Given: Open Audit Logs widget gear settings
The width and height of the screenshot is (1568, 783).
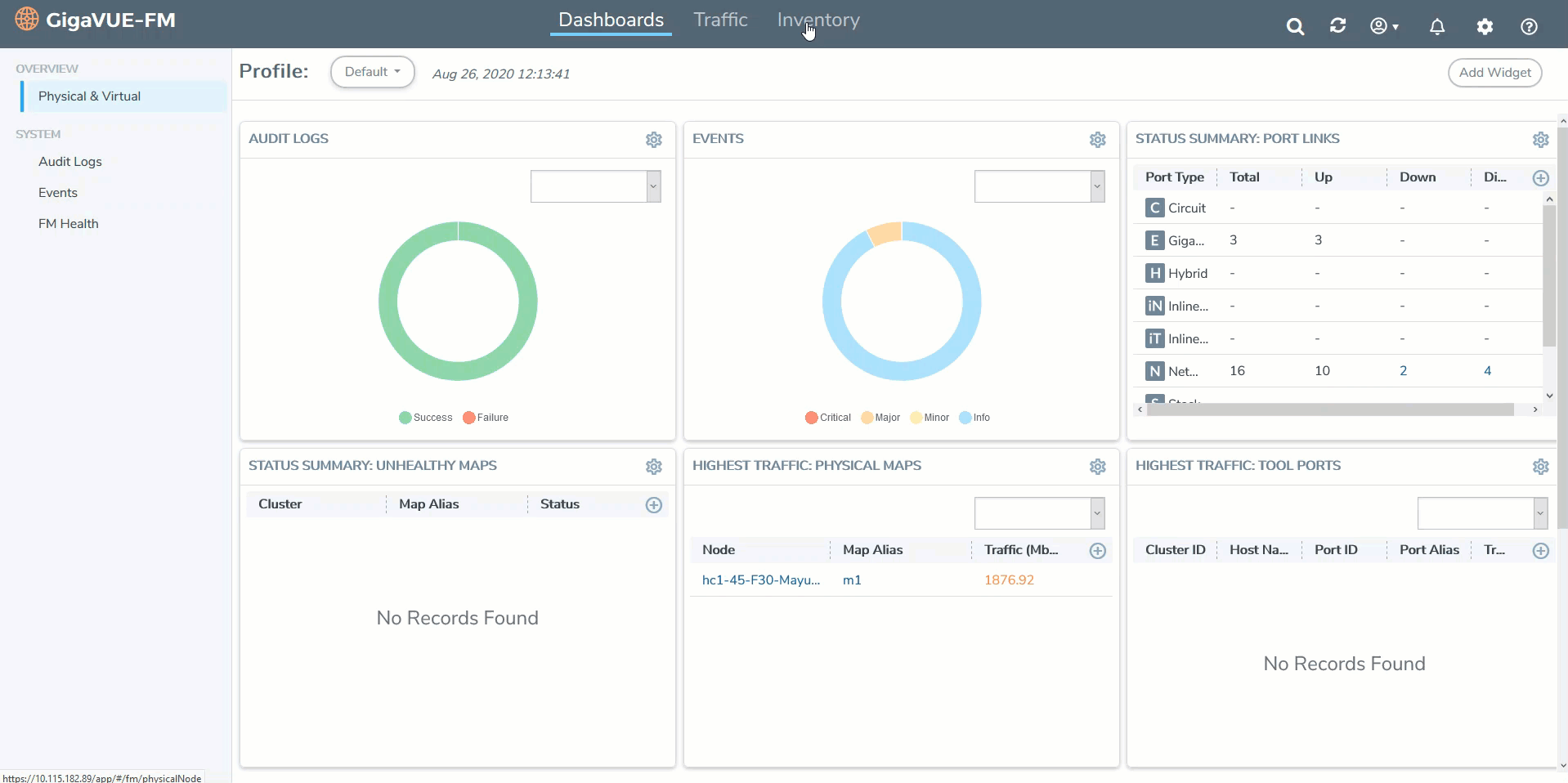Looking at the screenshot, I should [654, 140].
